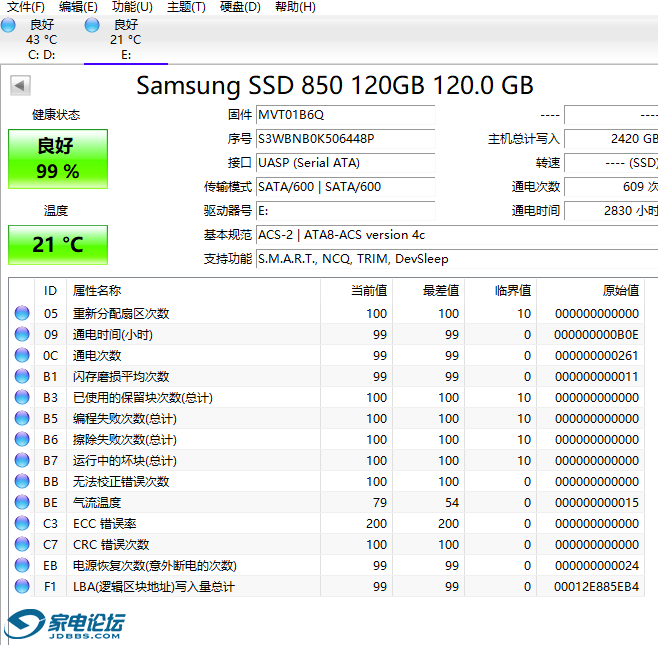Click the 原始值 column header
The height and width of the screenshot is (645, 658).
click(x=590, y=291)
